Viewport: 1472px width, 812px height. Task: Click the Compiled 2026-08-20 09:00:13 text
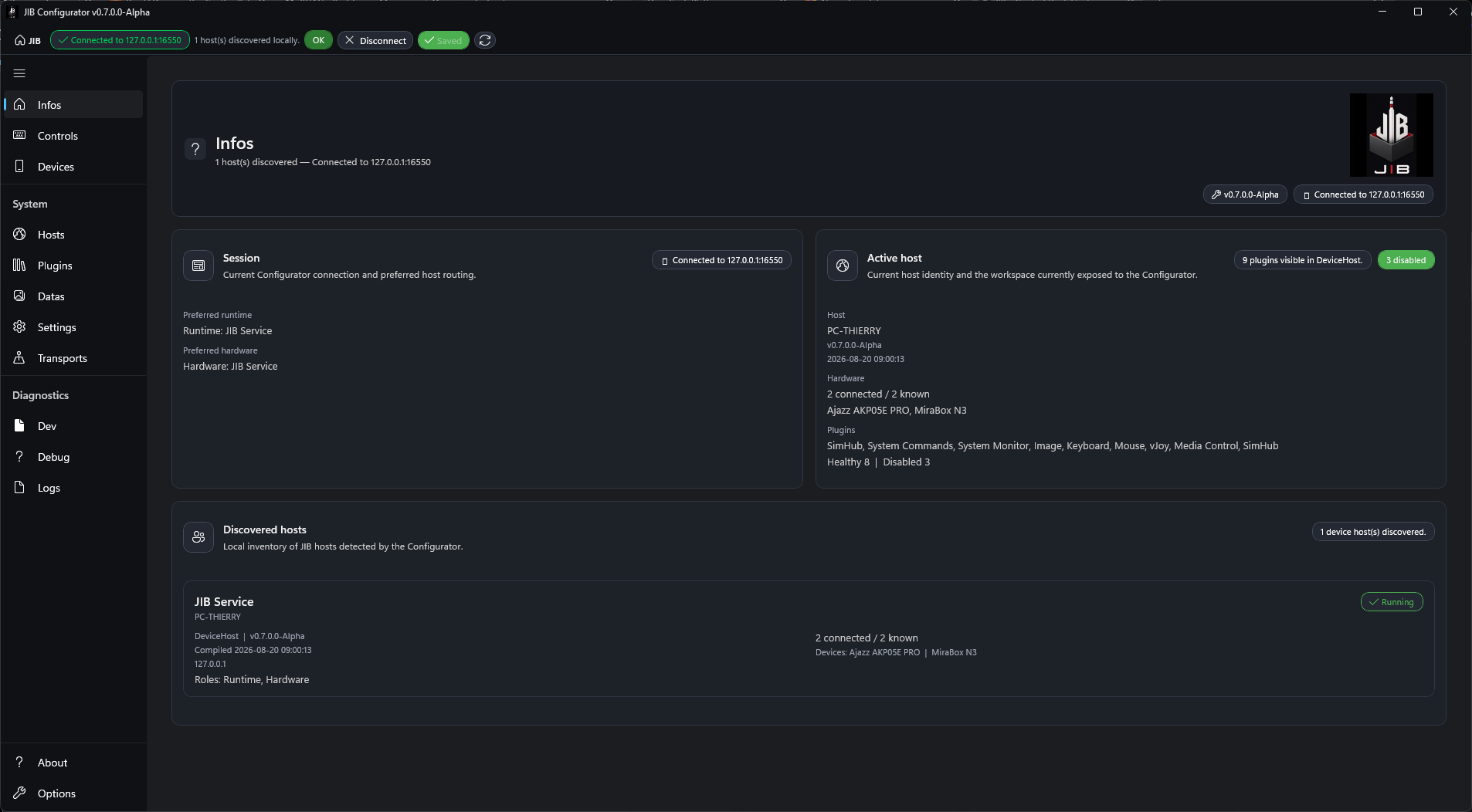(253, 650)
